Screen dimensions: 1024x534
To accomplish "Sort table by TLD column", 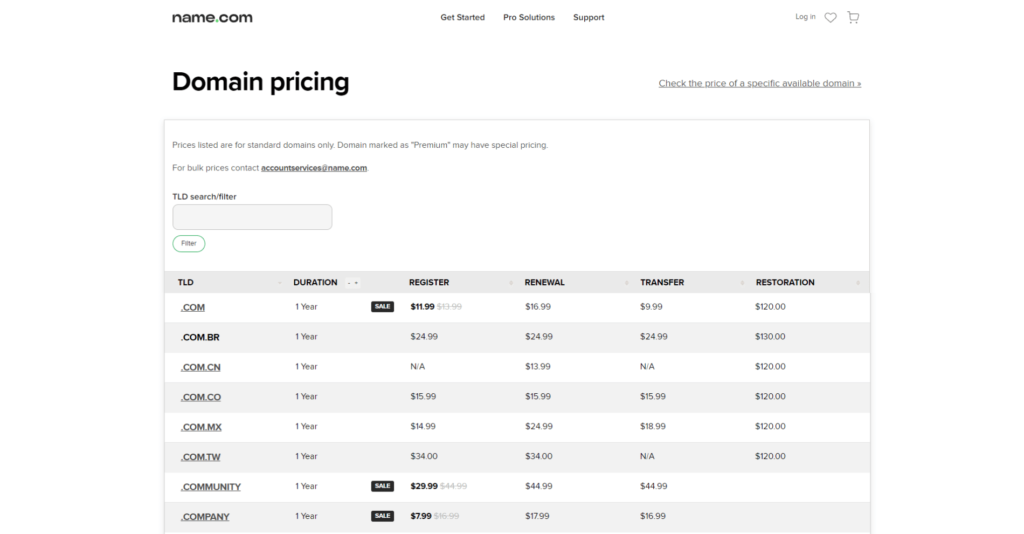I will (230, 283).
